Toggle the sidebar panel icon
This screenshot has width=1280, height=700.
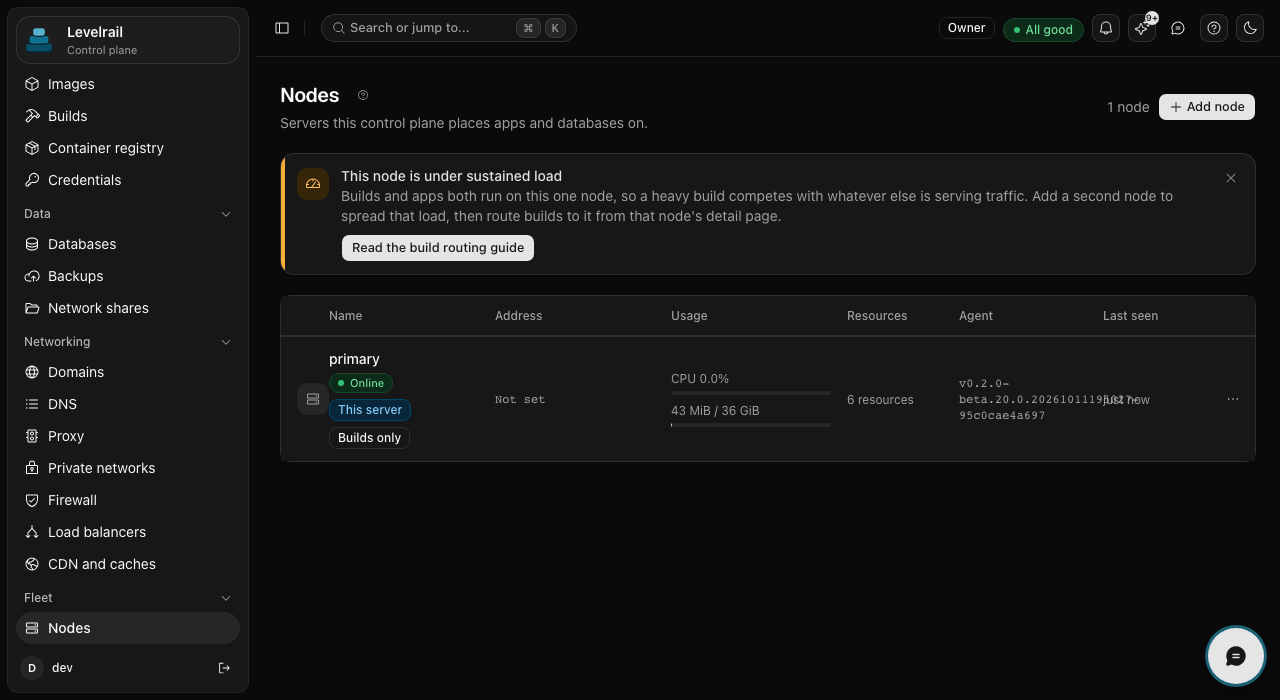pyautogui.click(x=282, y=28)
